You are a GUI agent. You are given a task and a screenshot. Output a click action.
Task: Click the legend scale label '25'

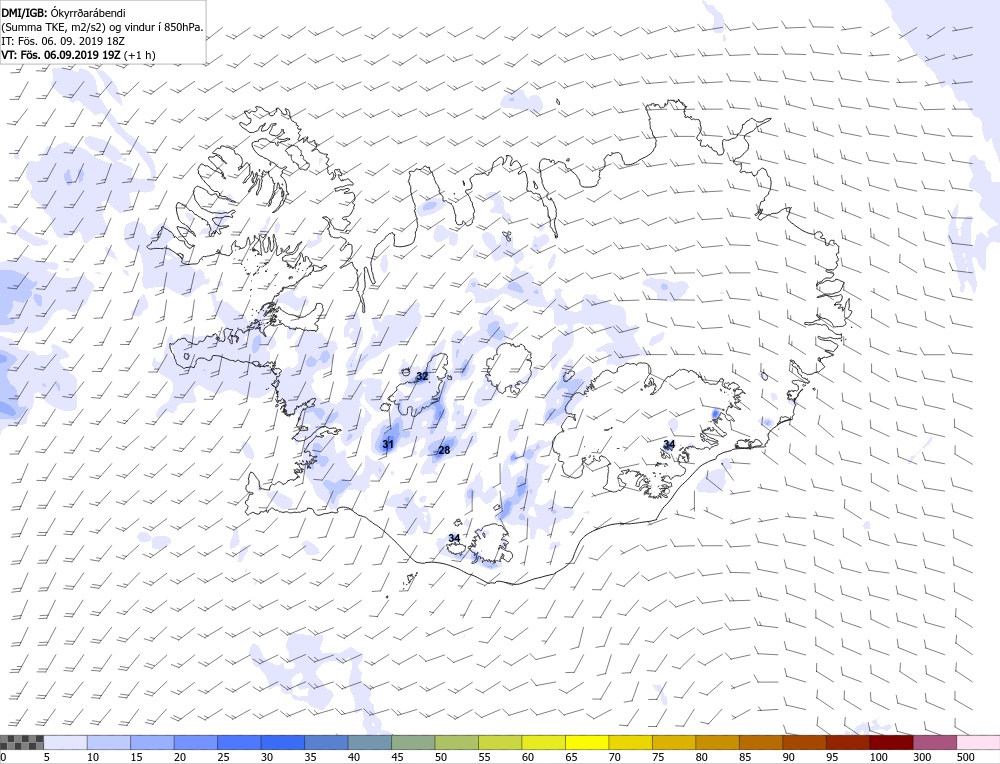[x=223, y=757]
